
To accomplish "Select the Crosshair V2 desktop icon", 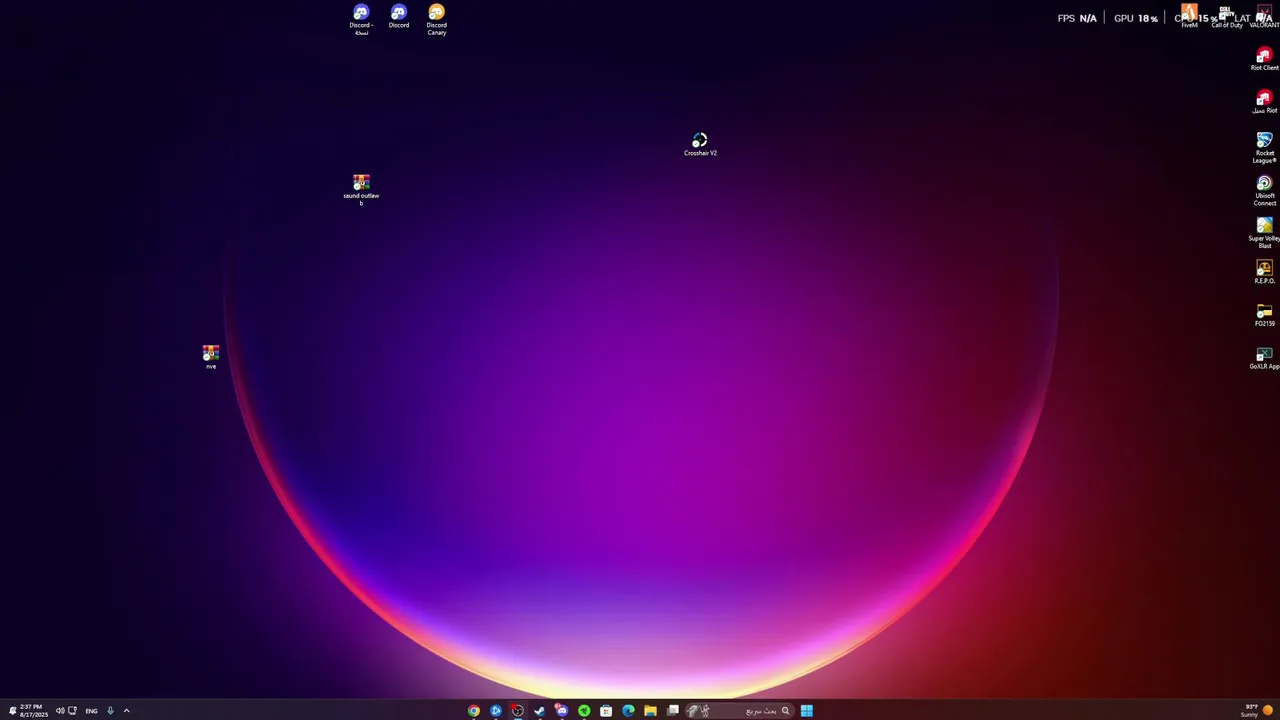I will [700, 144].
